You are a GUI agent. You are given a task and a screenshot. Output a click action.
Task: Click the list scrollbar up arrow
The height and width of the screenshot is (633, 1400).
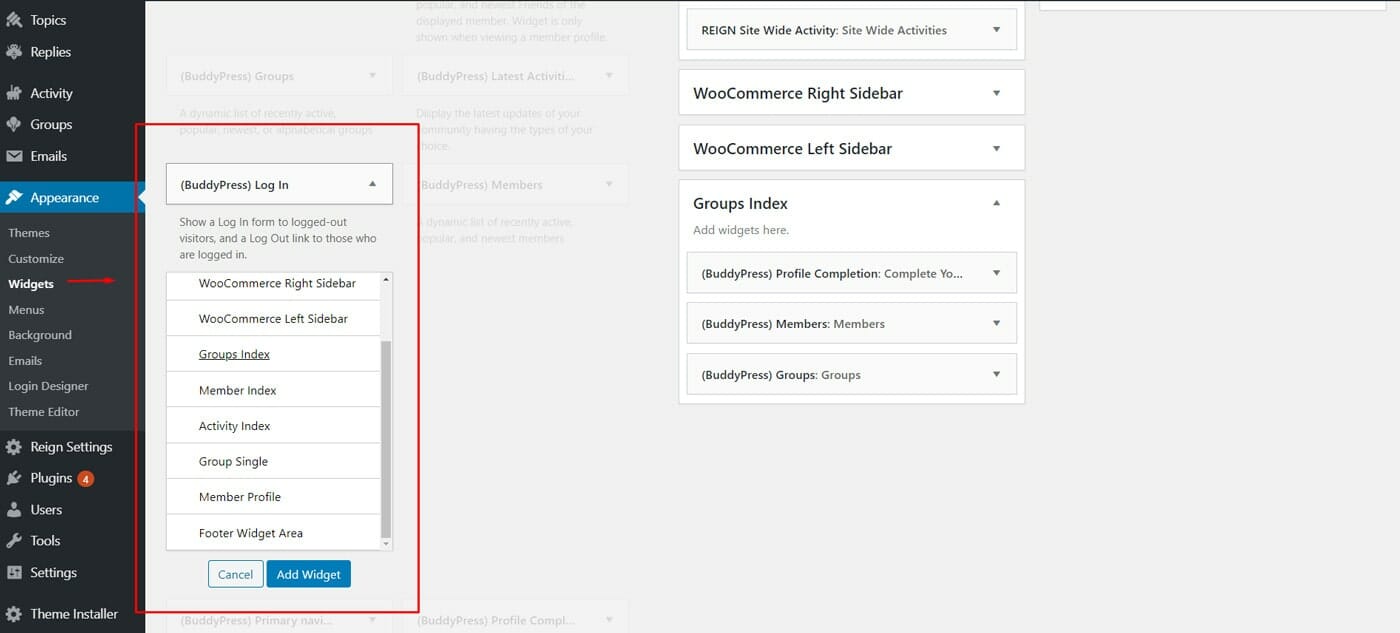[x=387, y=279]
